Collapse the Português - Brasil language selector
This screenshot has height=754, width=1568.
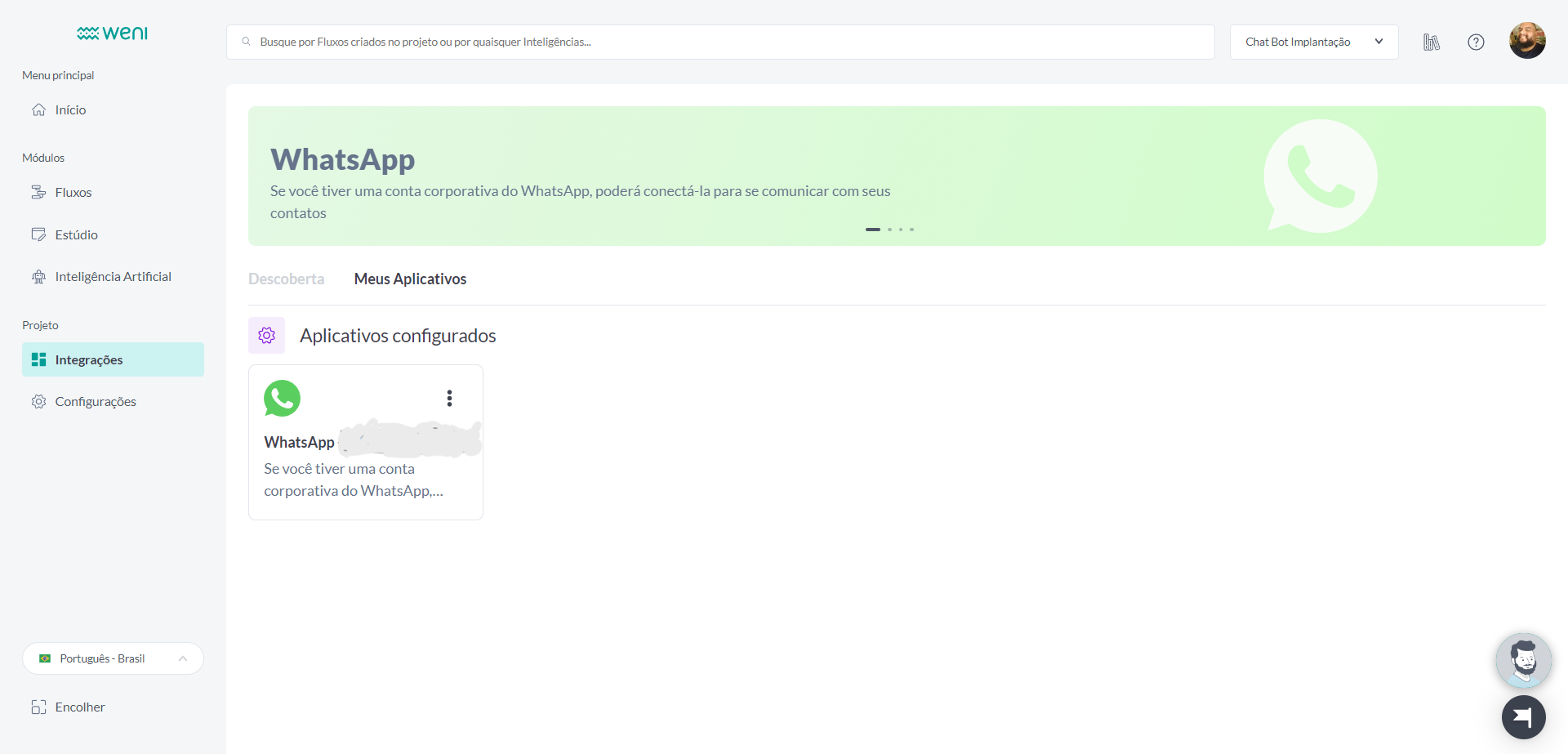(x=183, y=658)
